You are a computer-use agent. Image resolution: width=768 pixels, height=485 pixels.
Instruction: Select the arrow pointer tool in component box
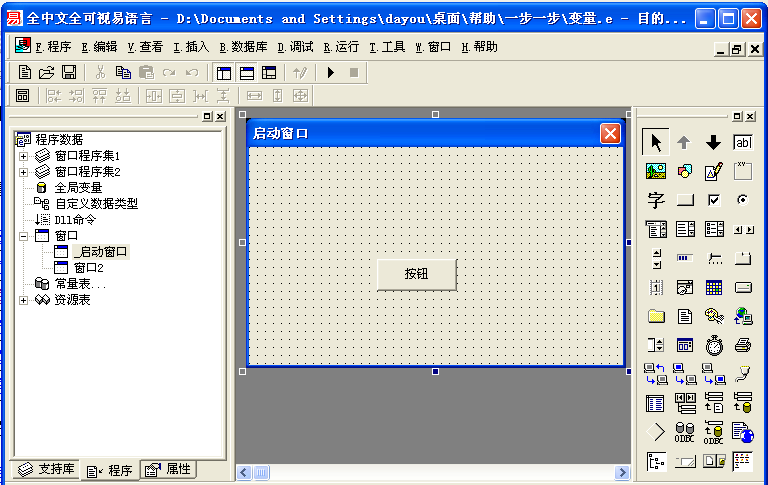pos(655,143)
